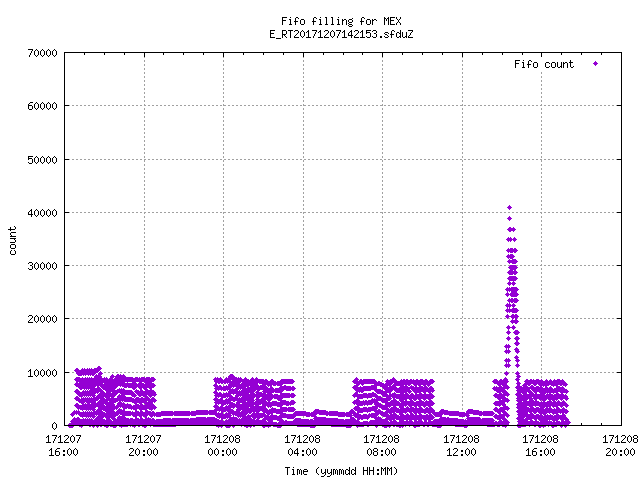Click the y-axis label 'count'
This screenshot has width=640, height=480.
[13, 241]
